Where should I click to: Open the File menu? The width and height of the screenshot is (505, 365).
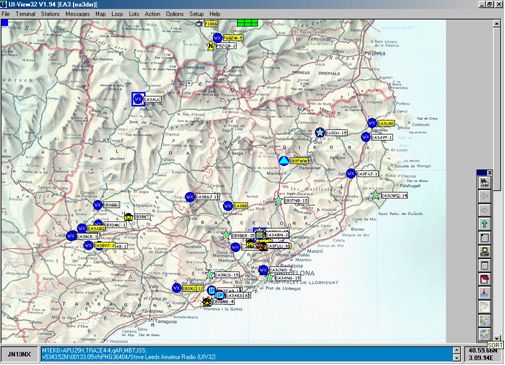pos(6,14)
